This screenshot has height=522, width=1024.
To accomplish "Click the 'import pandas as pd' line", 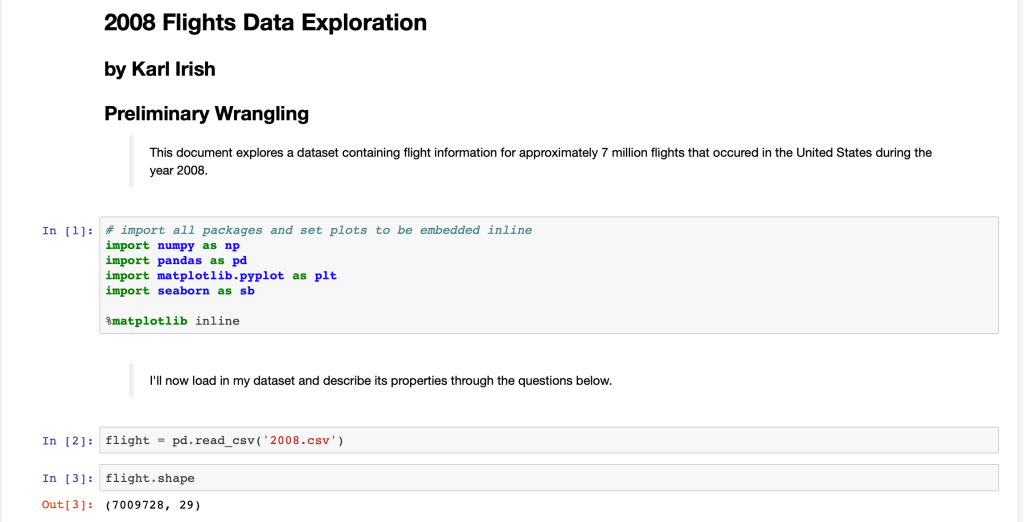I will (176, 260).
